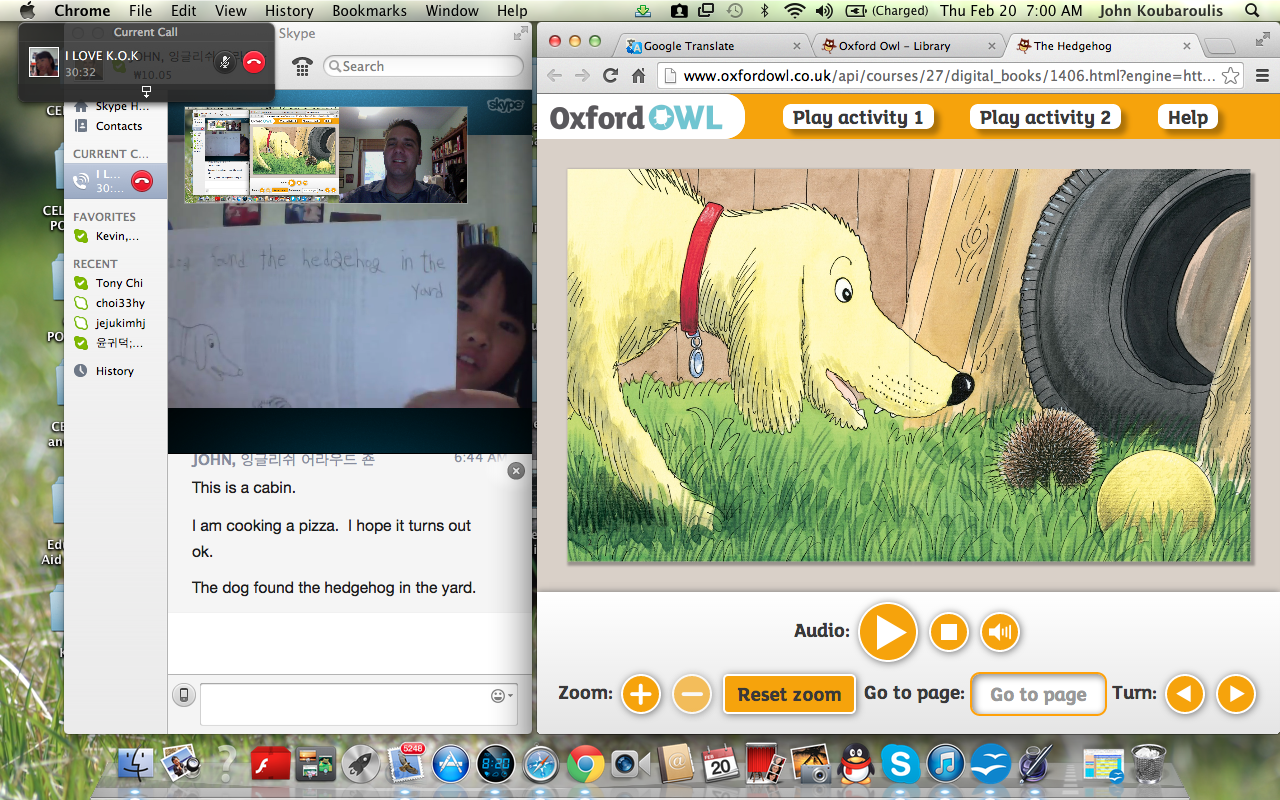Image resolution: width=1280 pixels, height=800 pixels.
Task: Open Spotlight search magnifier
Action: [1252, 11]
